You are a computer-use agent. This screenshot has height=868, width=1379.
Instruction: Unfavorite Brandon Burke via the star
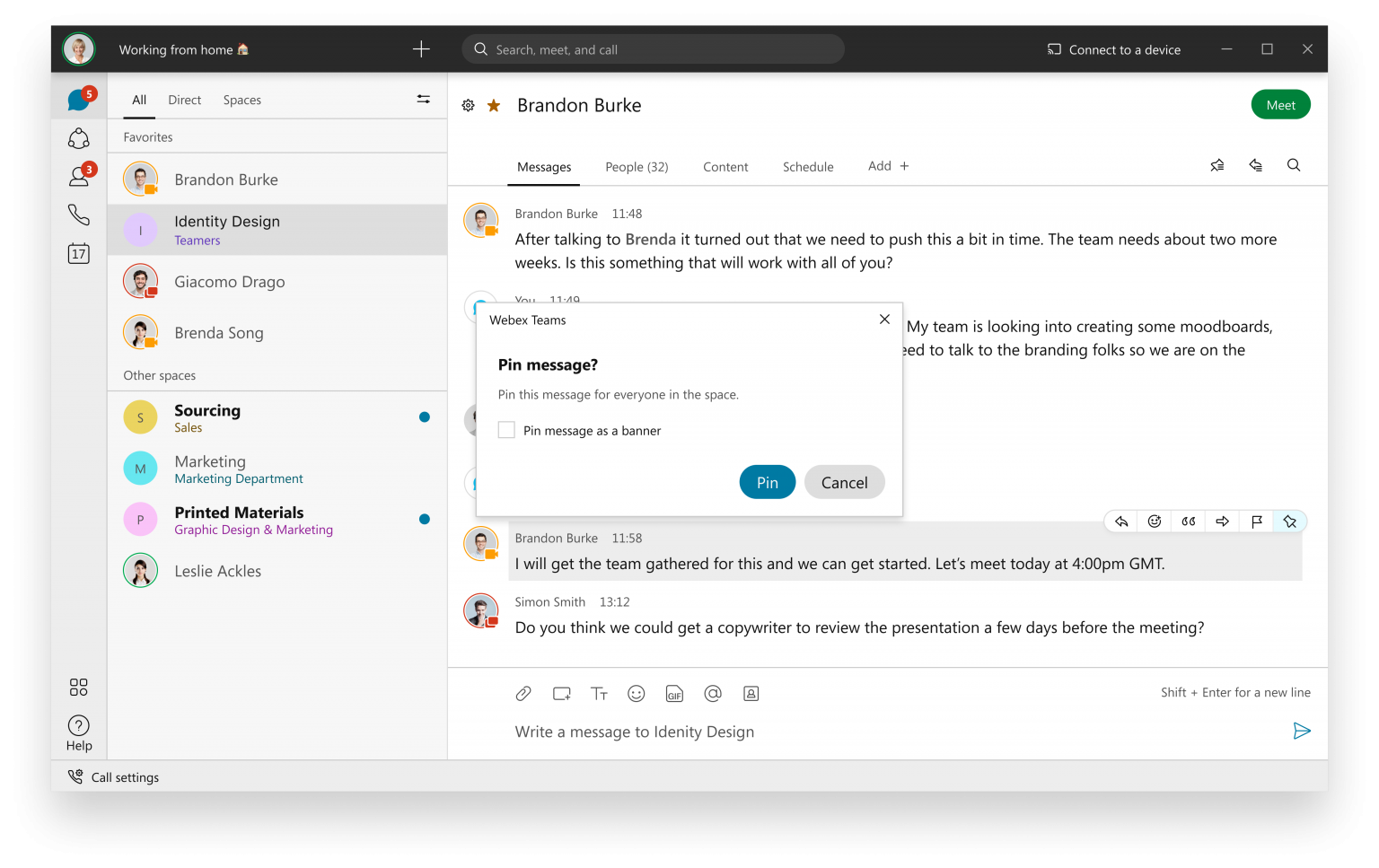click(x=492, y=105)
